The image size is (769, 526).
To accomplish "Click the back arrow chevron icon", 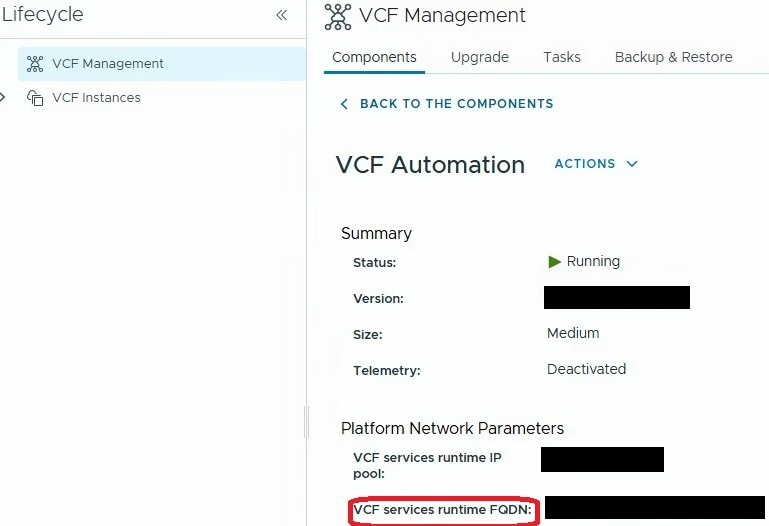I will pyautogui.click(x=344, y=104).
